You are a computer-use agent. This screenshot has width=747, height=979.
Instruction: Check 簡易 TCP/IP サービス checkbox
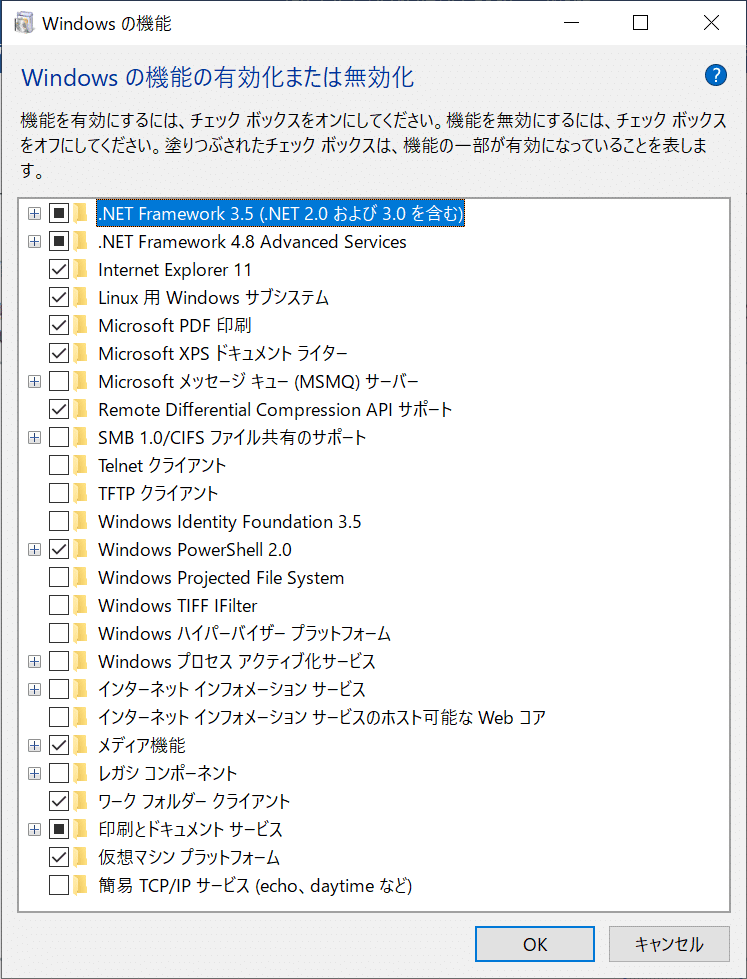click(x=59, y=885)
